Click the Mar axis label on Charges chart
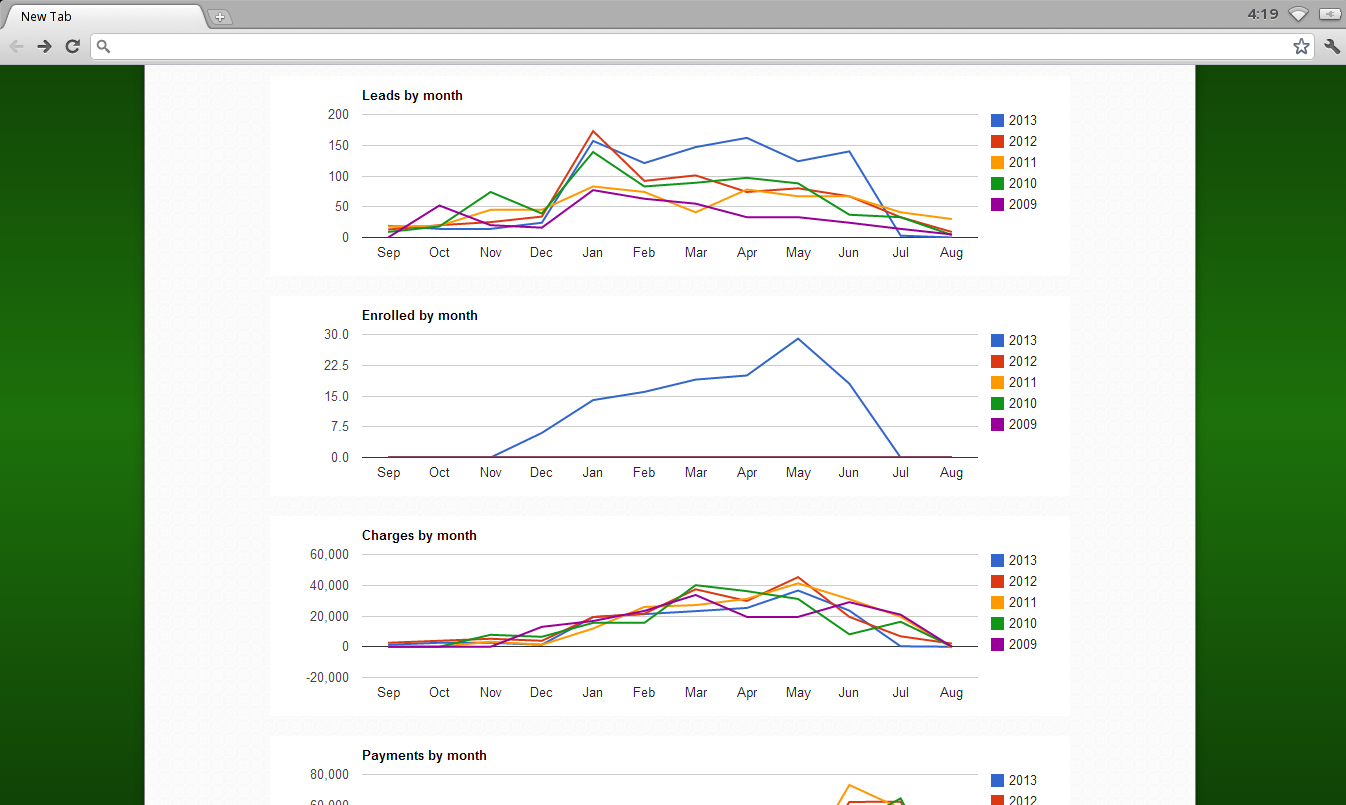1346x805 pixels. coord(696,692)
